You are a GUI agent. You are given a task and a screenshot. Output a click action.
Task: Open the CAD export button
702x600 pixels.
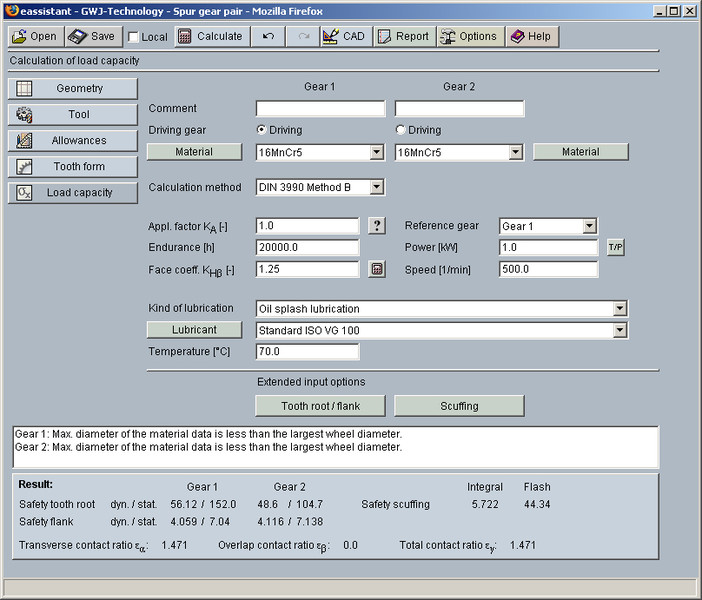point(345,36)
